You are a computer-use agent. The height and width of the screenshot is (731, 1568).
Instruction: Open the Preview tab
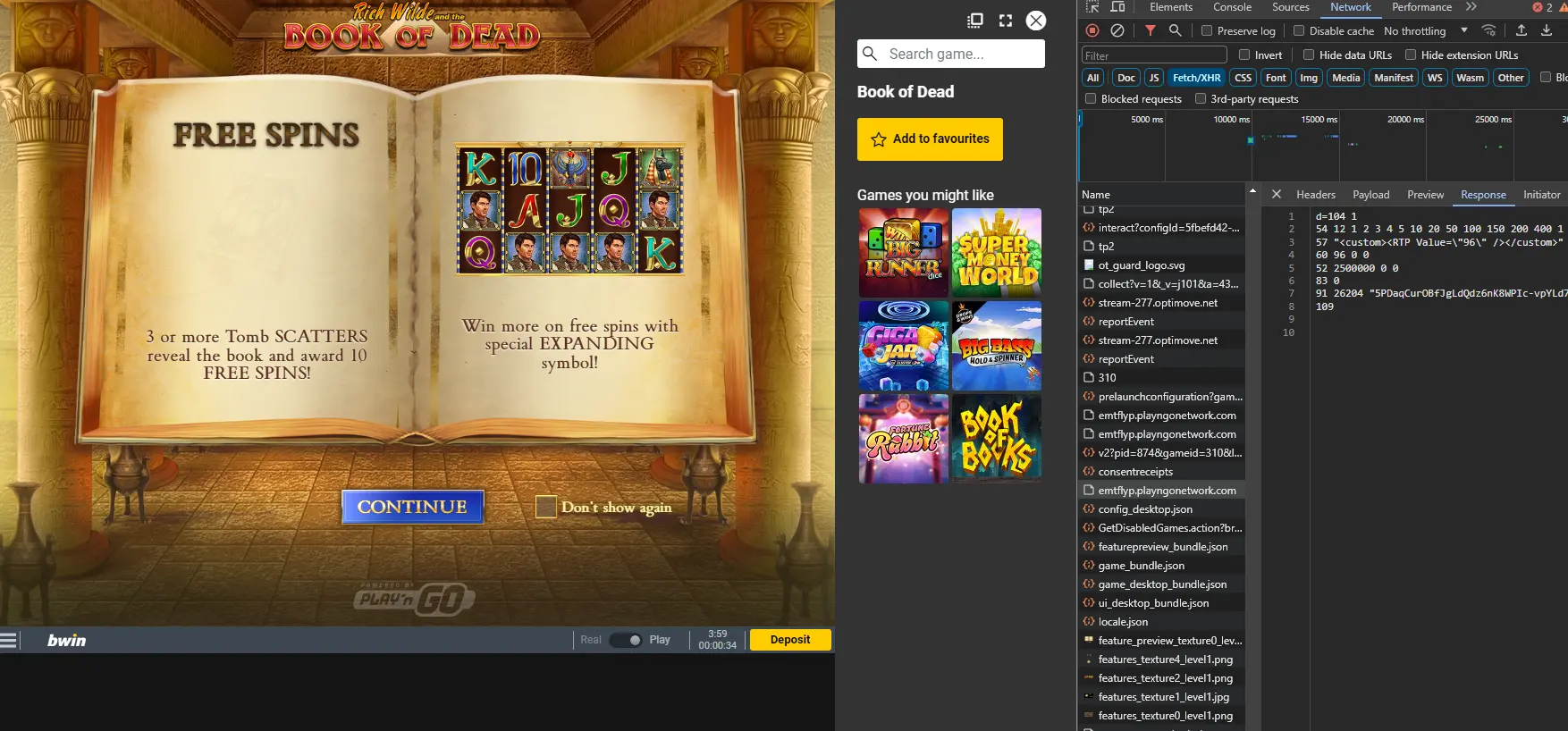point(1425,194)
